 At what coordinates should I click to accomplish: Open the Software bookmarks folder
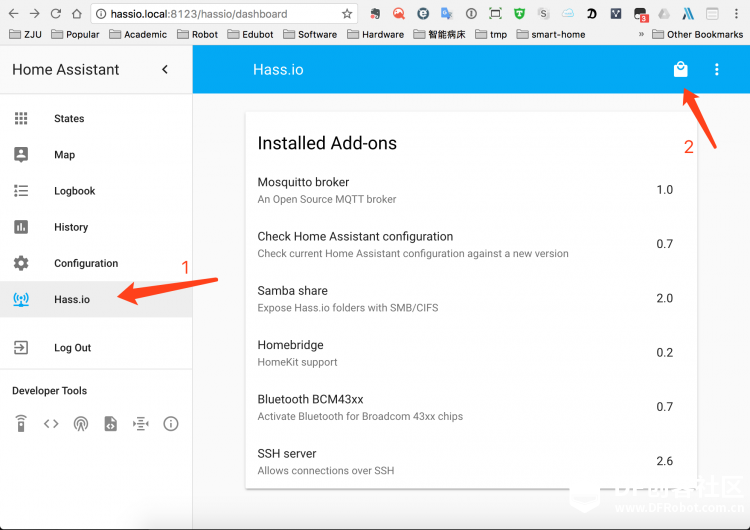[310, 34]
